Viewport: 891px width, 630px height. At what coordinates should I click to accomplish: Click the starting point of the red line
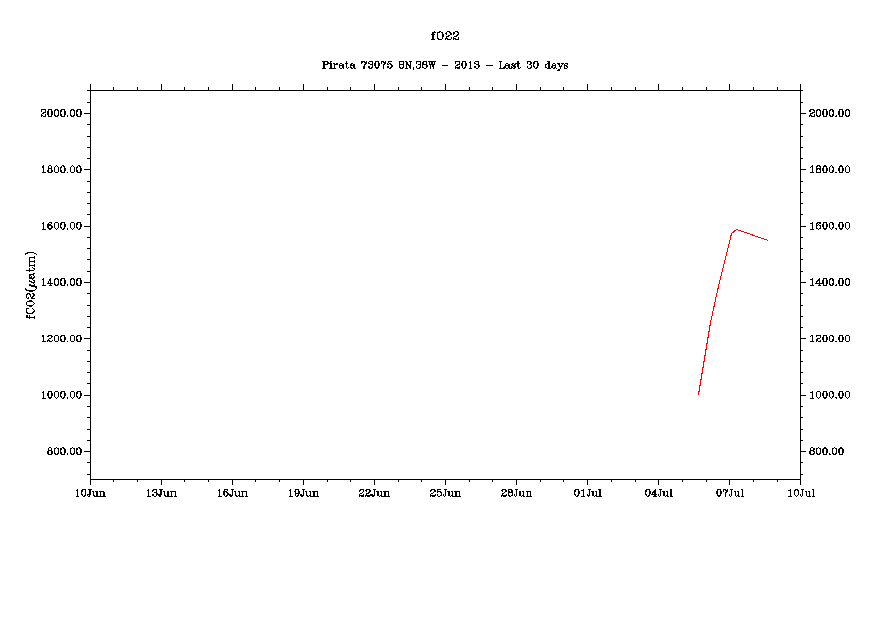click(698, 394)
